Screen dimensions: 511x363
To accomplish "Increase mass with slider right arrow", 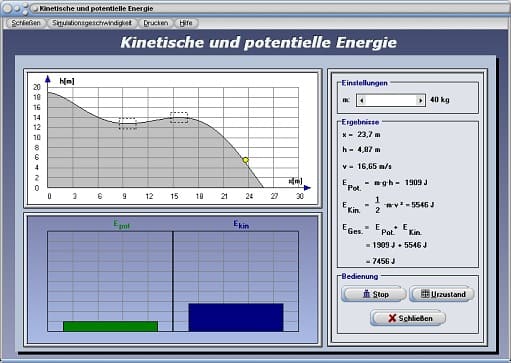I will point(420,100).
